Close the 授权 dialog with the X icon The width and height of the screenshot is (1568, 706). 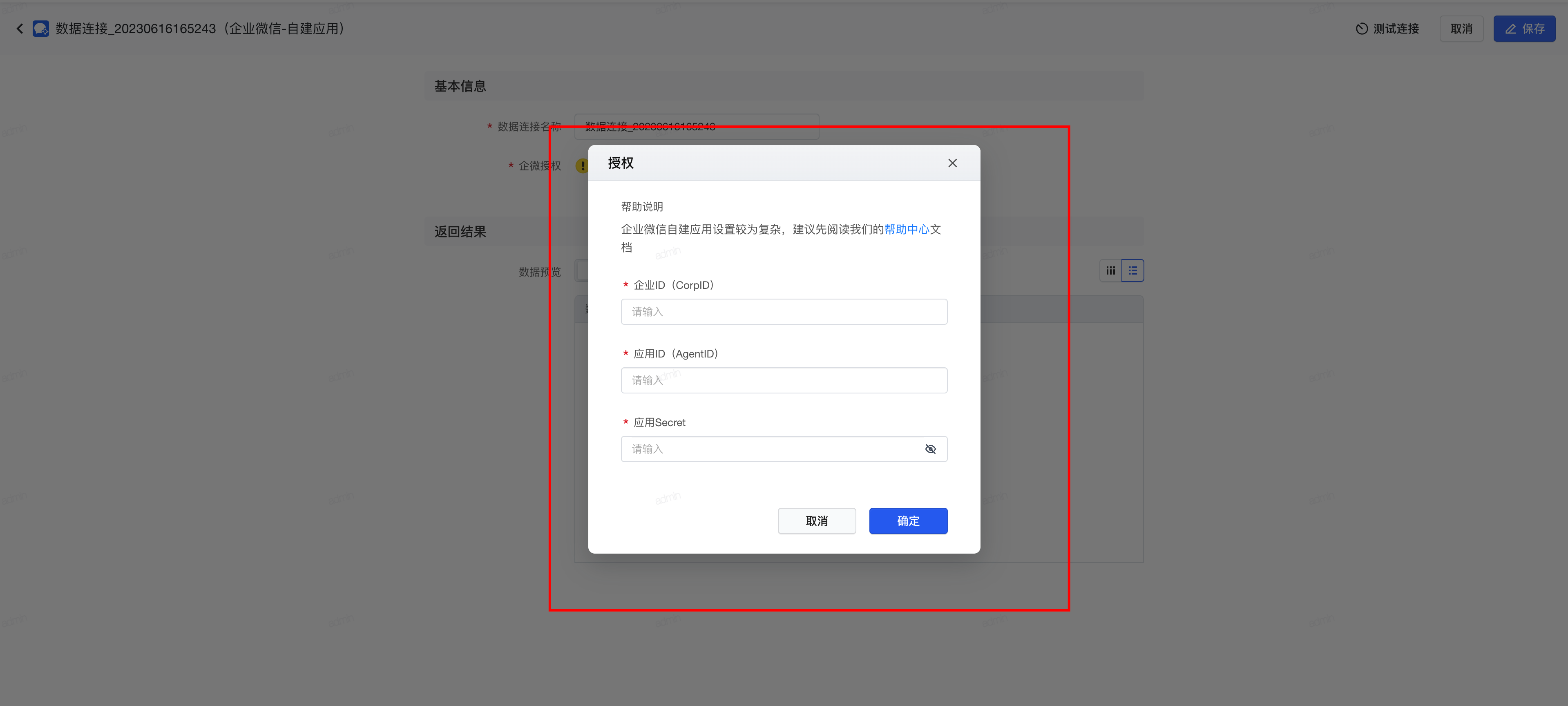[x=953, y=163]
